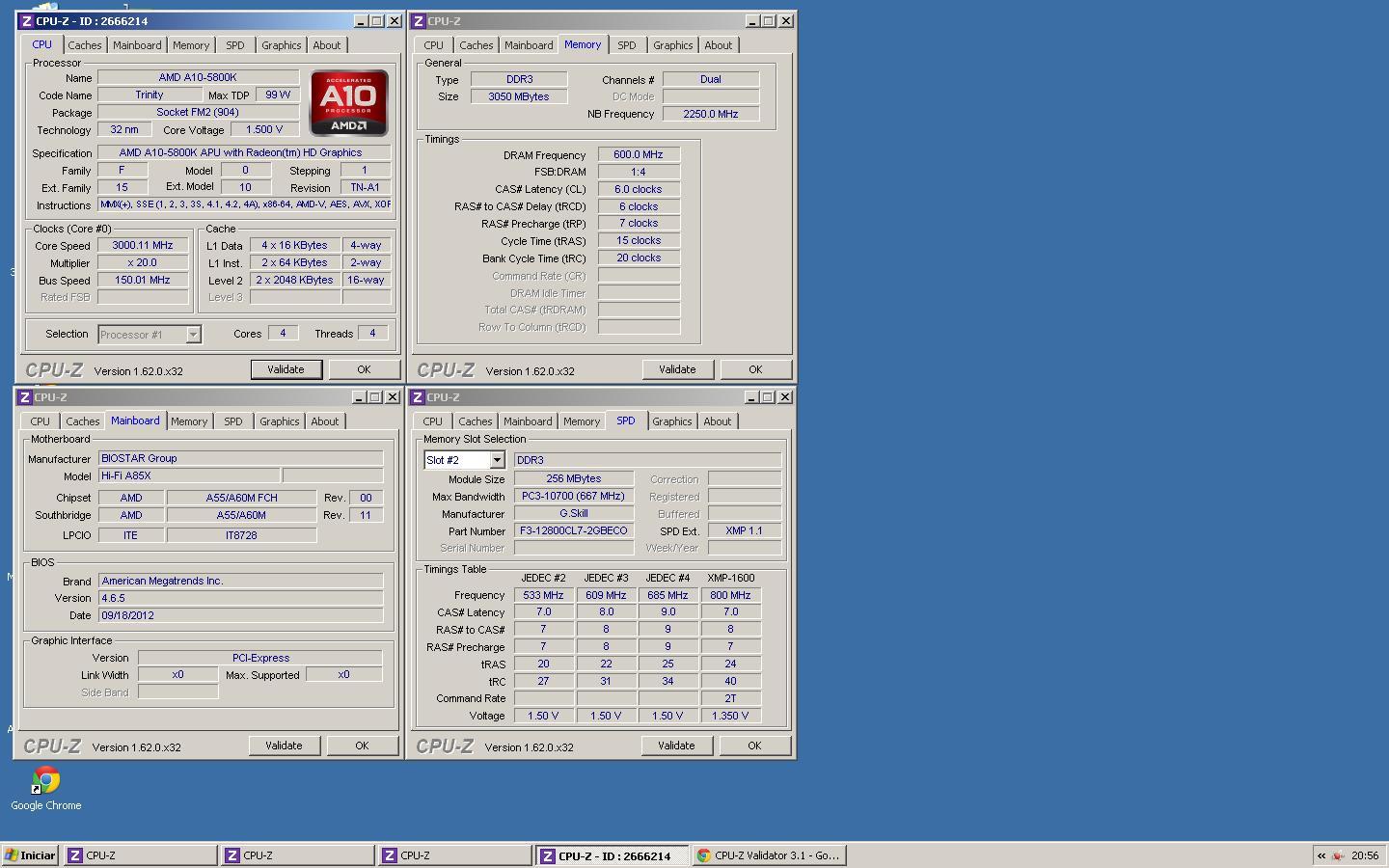Select Graphics tab in SPD window
The width and height of the screenshot is (1389, 868).
click(672, 421)
